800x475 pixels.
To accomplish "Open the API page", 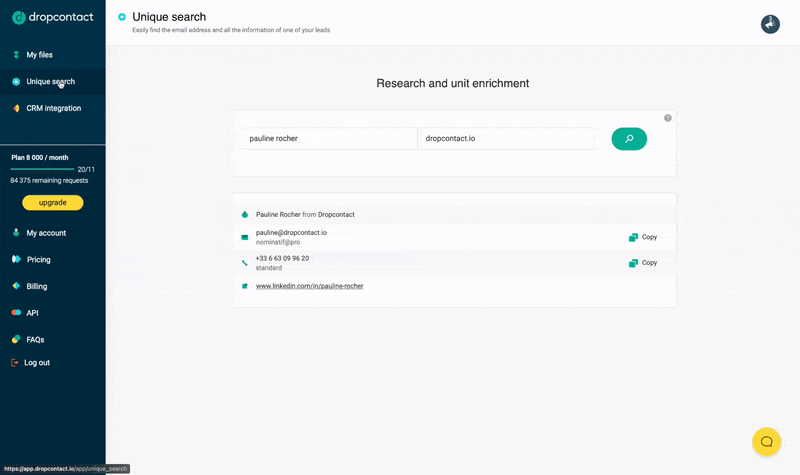I will tap(32, 313).
